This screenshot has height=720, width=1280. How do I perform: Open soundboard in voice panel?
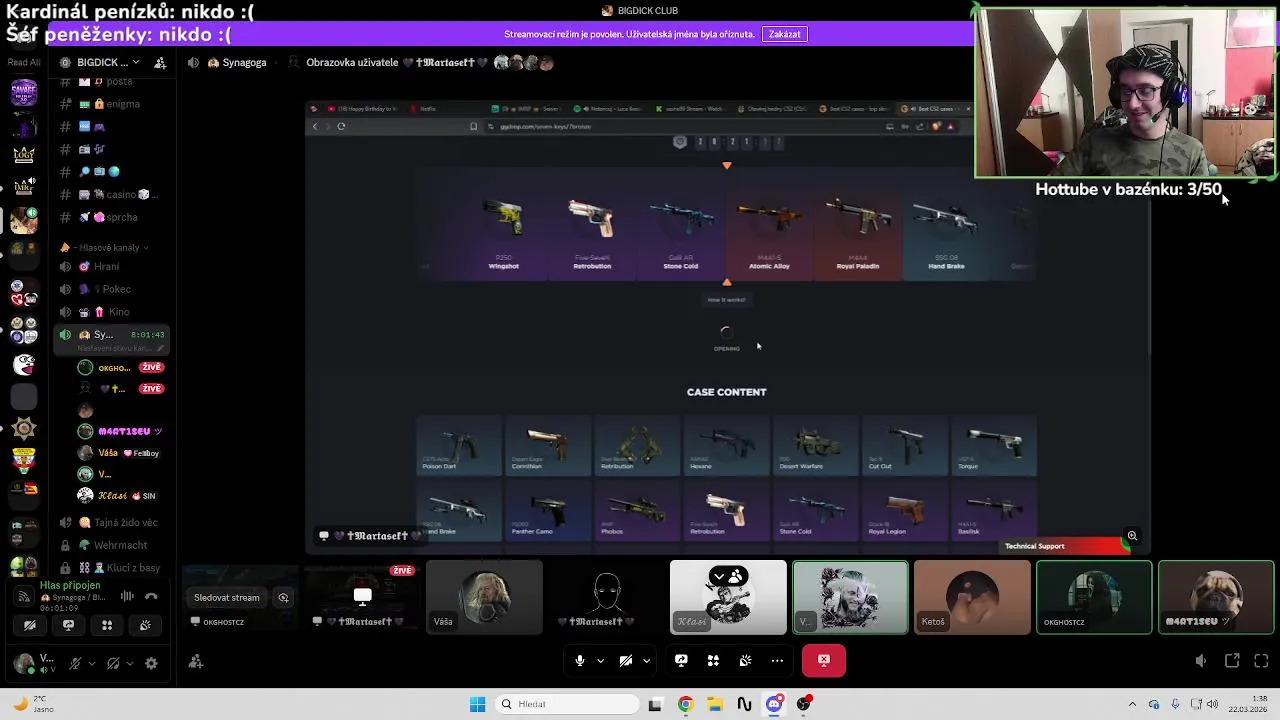[x=145, y=625]
